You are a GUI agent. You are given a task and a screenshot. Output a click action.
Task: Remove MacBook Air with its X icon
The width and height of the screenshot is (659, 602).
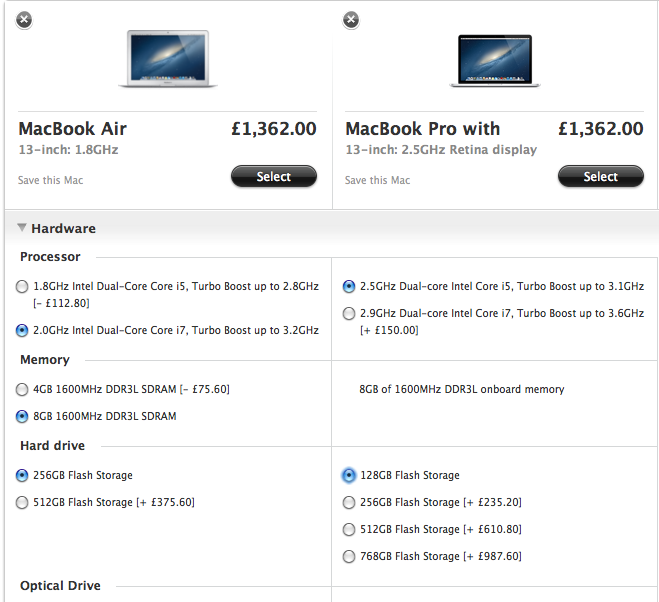pyautogui.click(x=24, y=20)
